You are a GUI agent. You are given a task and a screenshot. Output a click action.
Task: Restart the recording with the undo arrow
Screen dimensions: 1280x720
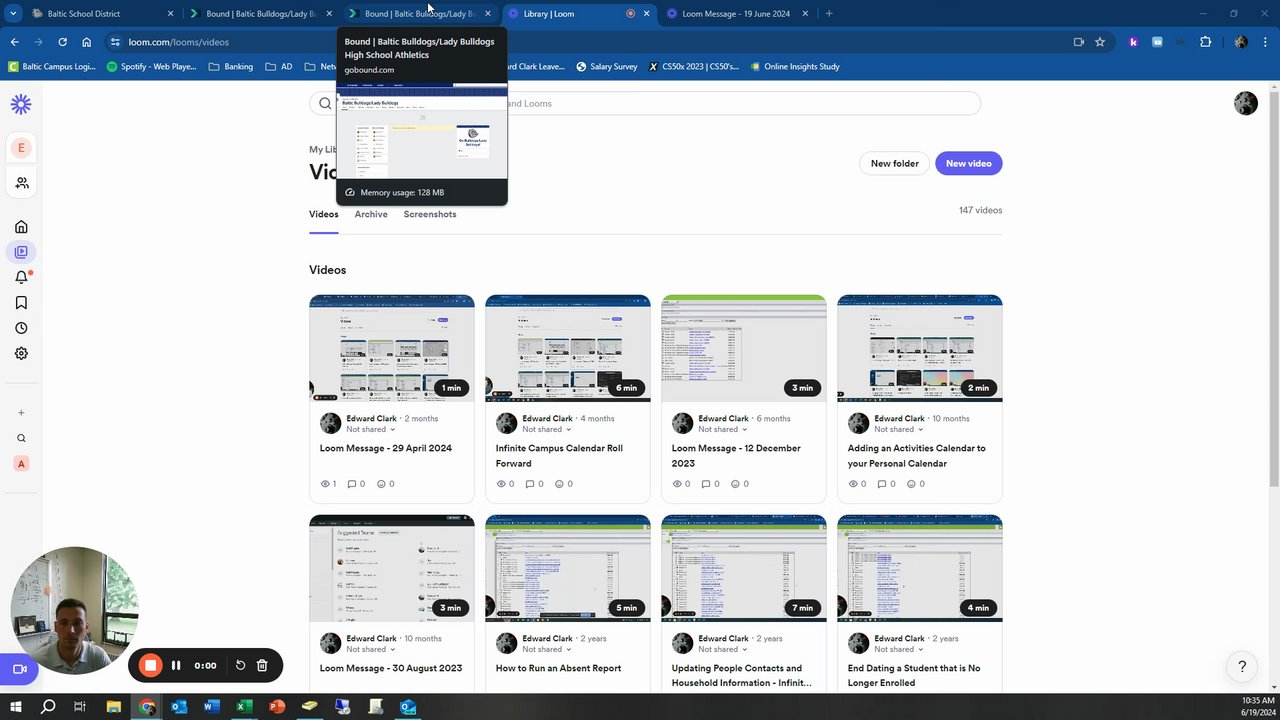[240, 665]
